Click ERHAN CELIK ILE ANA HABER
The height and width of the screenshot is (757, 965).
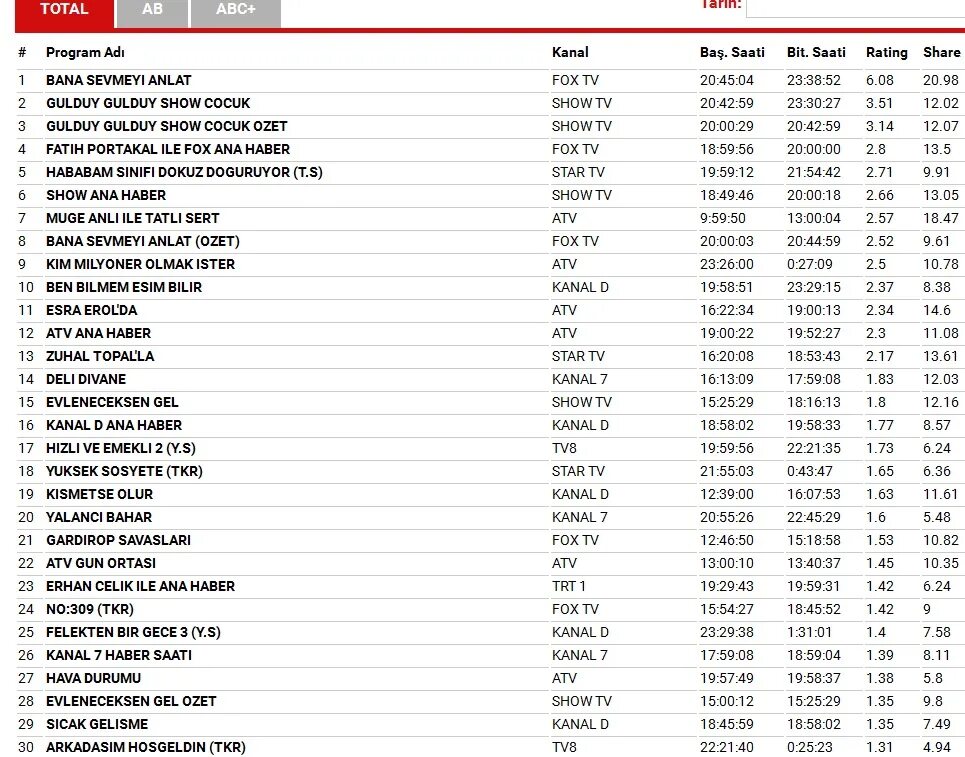pyautogui.click(x=140, y=587)
